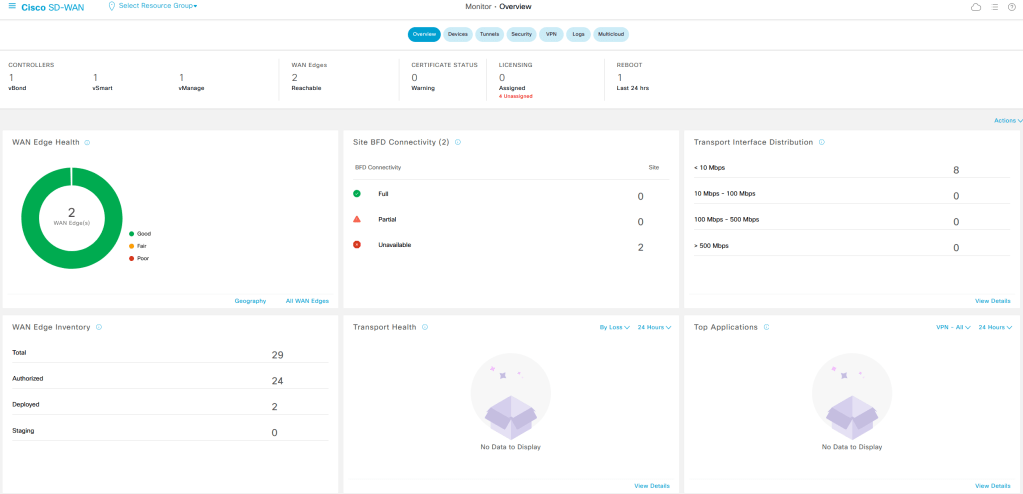
Task: Click info icon beside Transport Interface Distribution
Action: tap(822, 142)
